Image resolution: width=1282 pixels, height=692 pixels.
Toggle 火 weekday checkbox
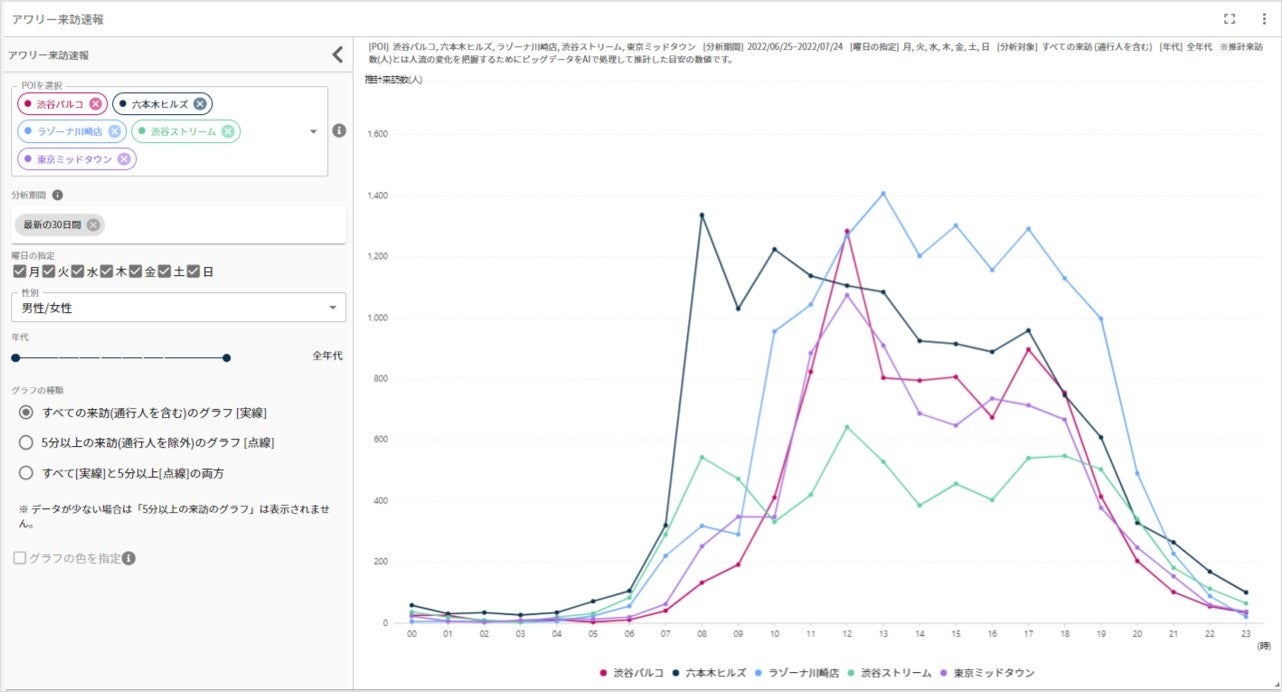[49, 271]
